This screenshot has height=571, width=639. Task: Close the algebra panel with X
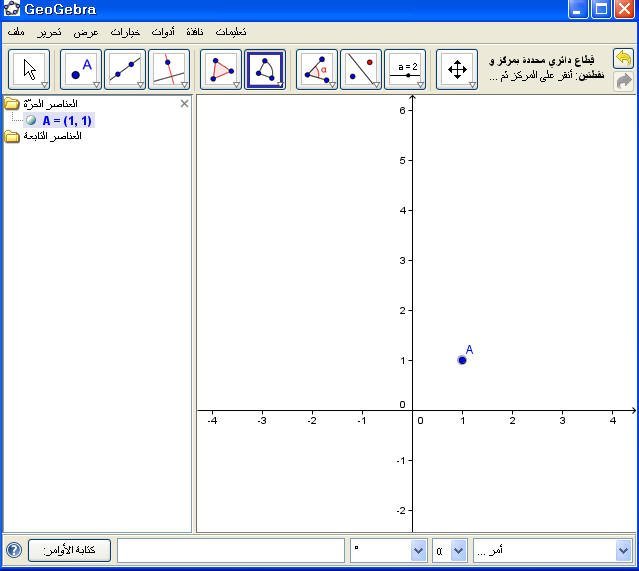pos(184,103)
